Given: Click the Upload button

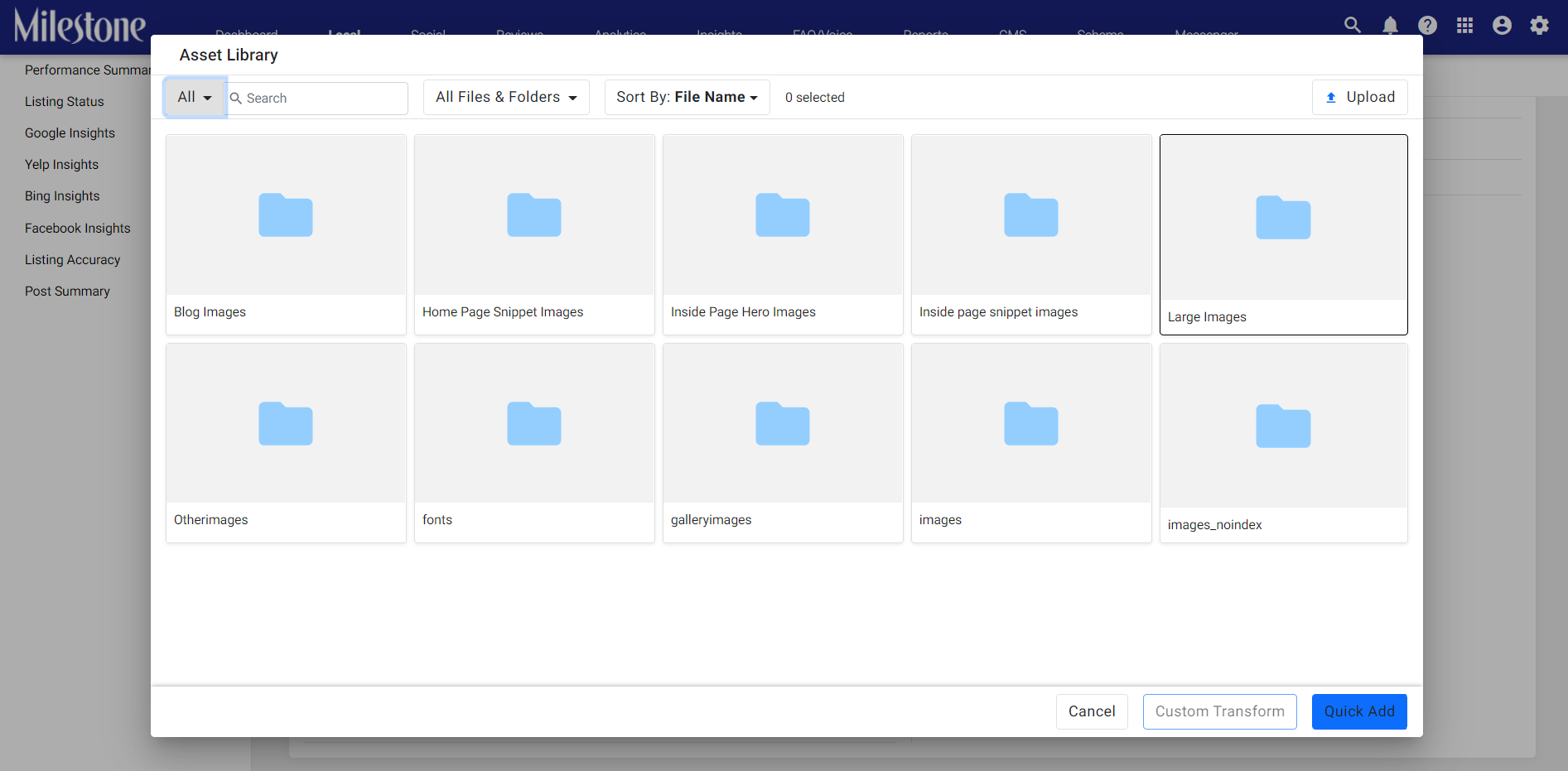Looking at the screenshot, I should [1359, 97].
